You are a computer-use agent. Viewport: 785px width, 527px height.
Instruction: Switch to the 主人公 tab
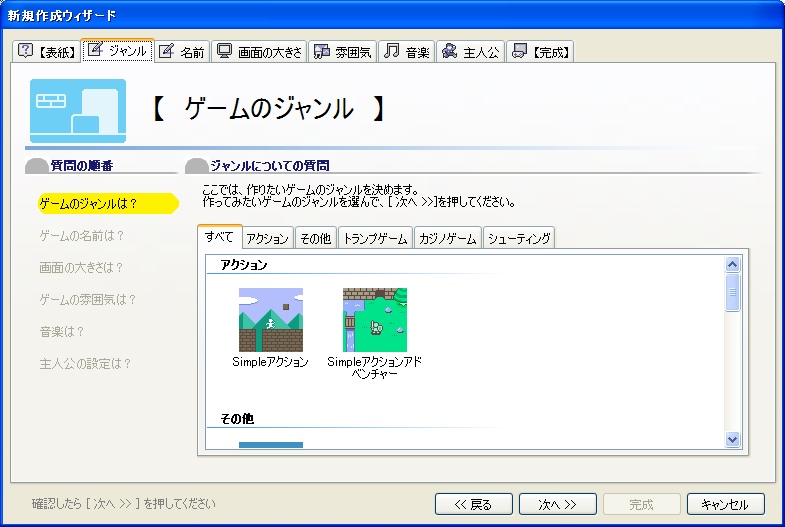tap(470, 52)
